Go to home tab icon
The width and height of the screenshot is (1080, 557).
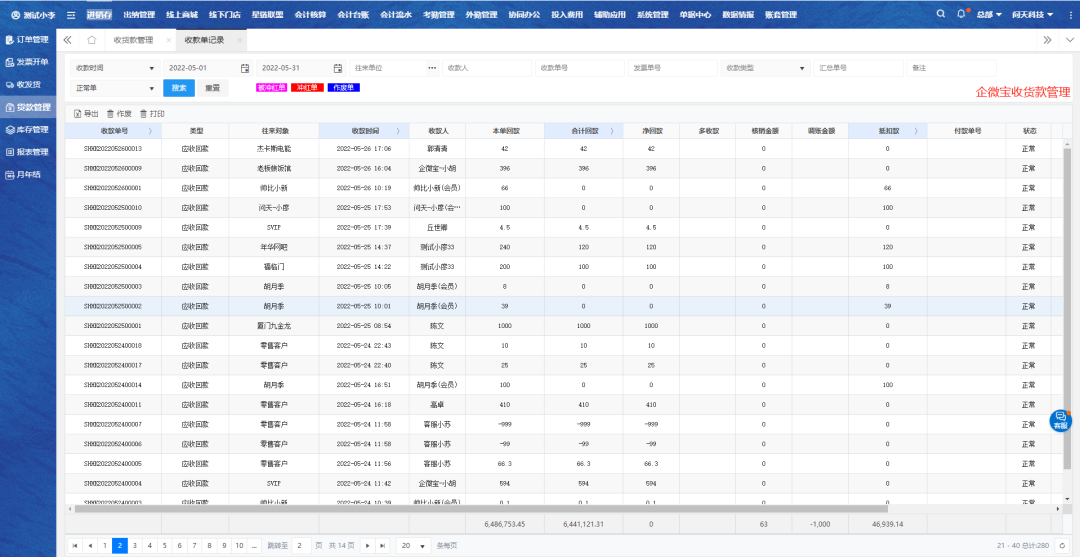pyautogui.click(x=91, y=40)
